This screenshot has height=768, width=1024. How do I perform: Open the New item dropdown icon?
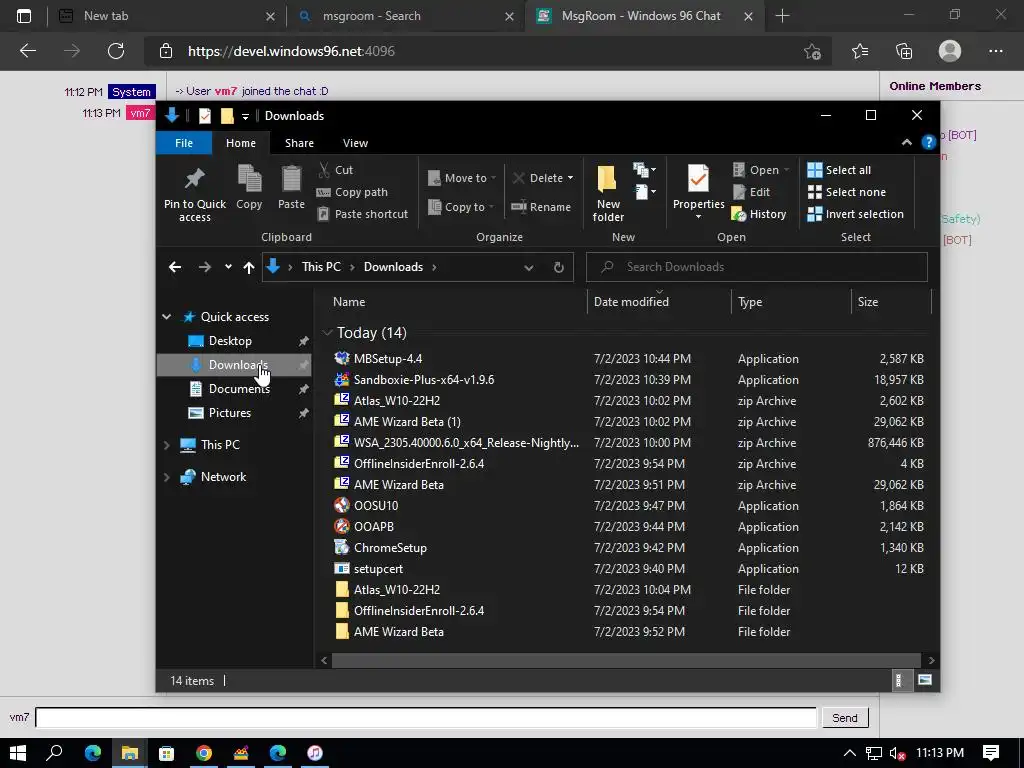(x=645, y=170)
